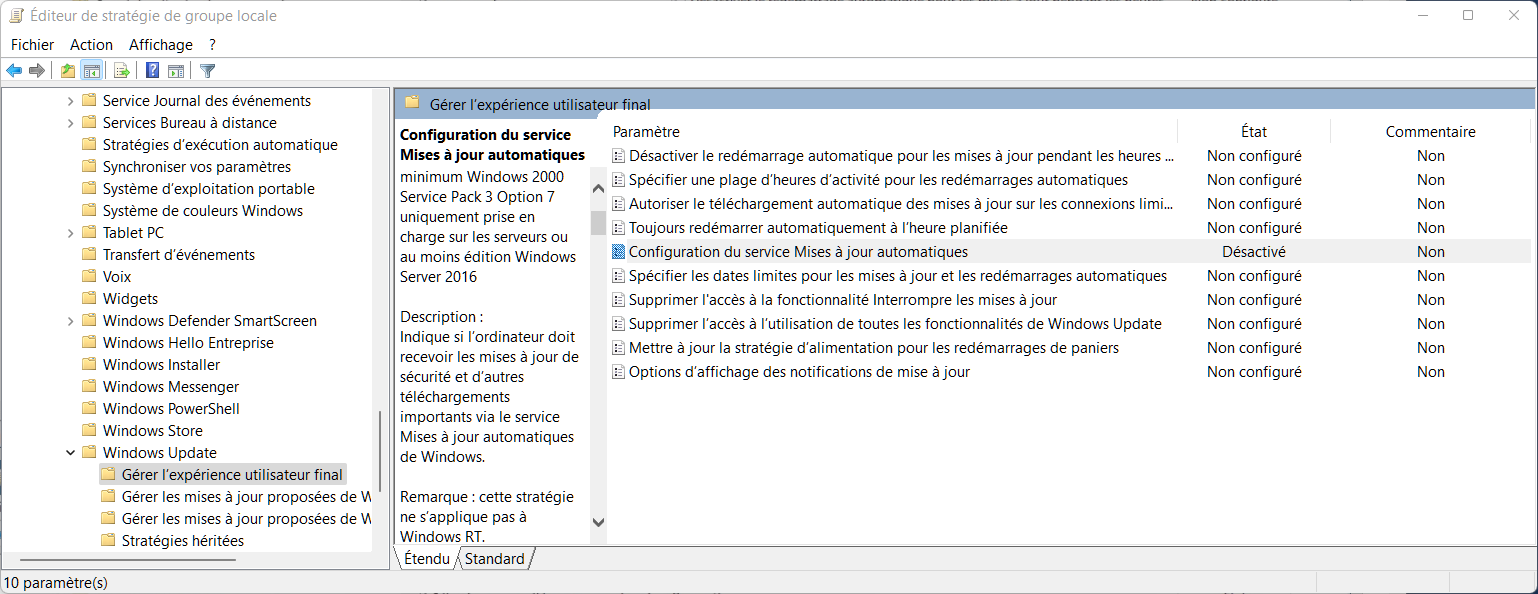Click the console tree horizontal scrollbar thumb

click(x=128, y=560)
